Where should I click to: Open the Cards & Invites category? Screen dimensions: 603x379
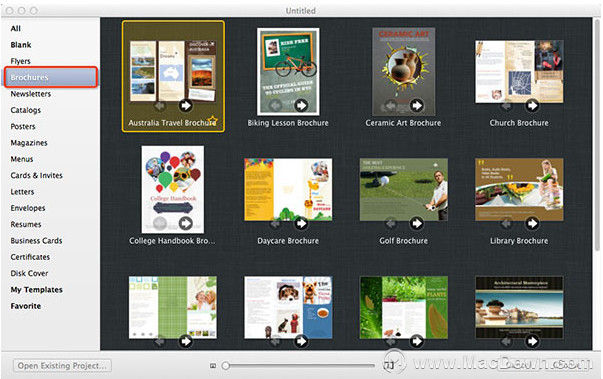click(x=37, y=175)
